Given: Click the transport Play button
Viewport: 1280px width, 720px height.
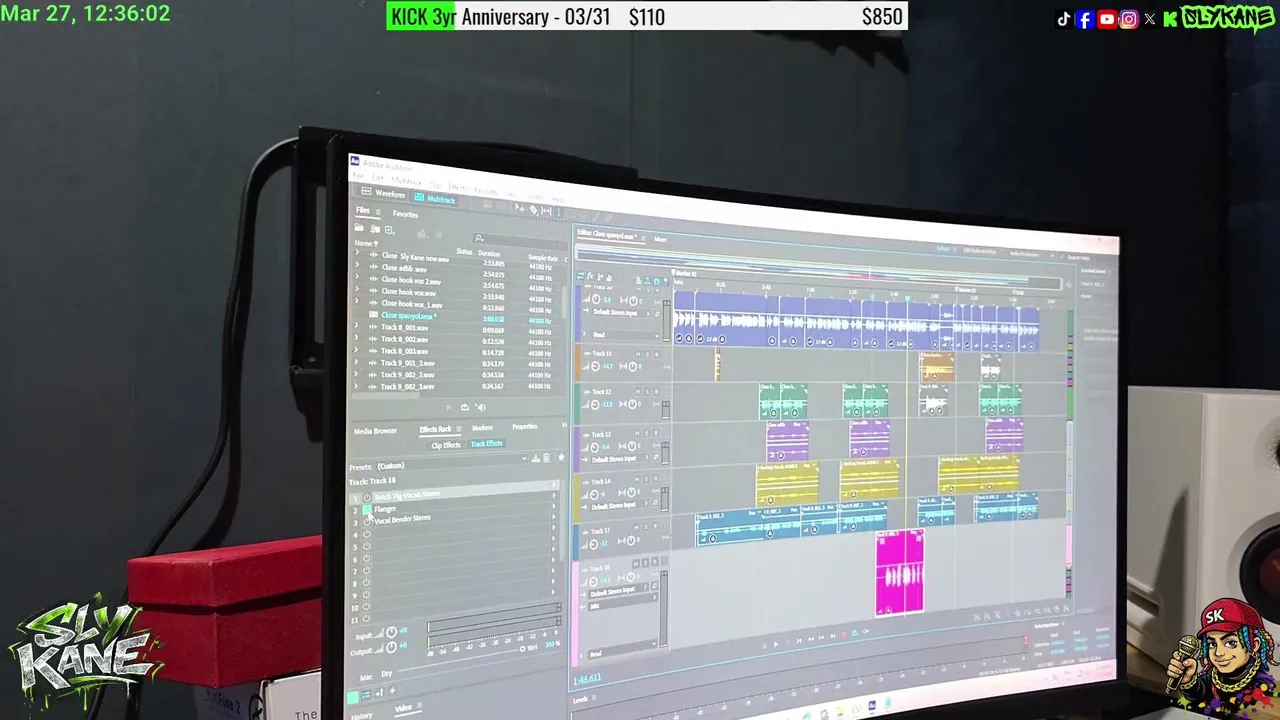Looking at the screenshot, I should pyautogui.click(x=776, y=644).
